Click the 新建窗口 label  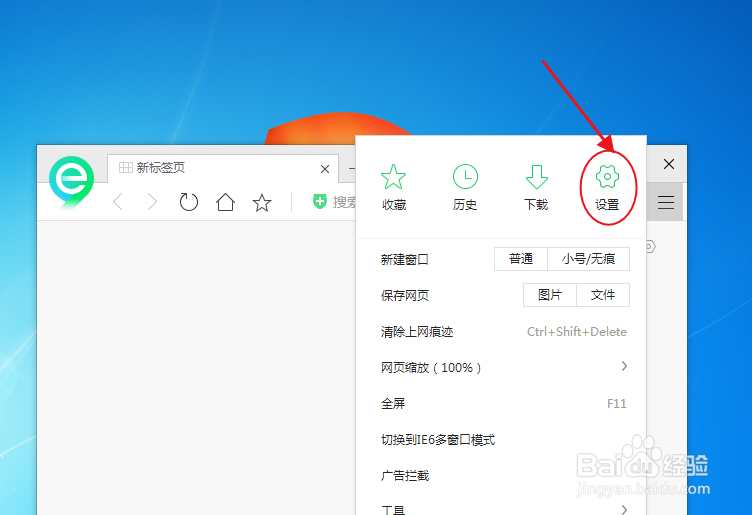[x=404, y=259]
